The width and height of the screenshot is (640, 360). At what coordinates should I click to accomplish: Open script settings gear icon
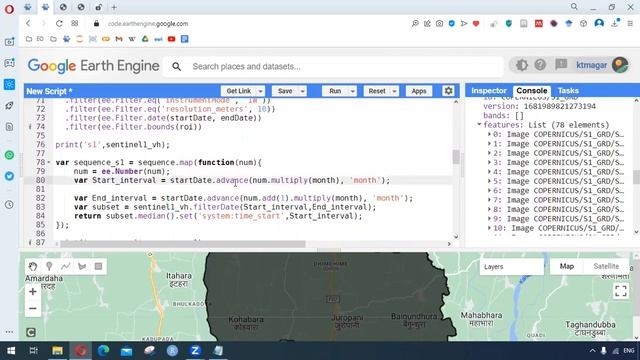(448, 91)
